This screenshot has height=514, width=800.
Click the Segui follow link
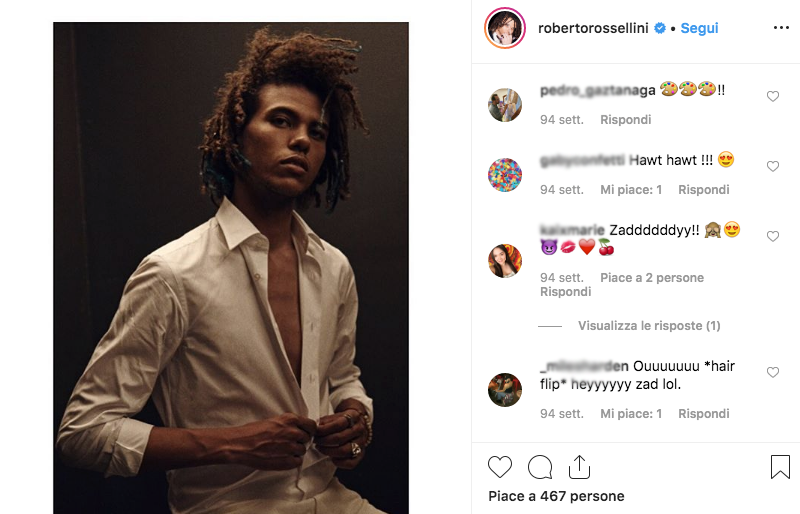pyautogui.click(x=699, y=28)
